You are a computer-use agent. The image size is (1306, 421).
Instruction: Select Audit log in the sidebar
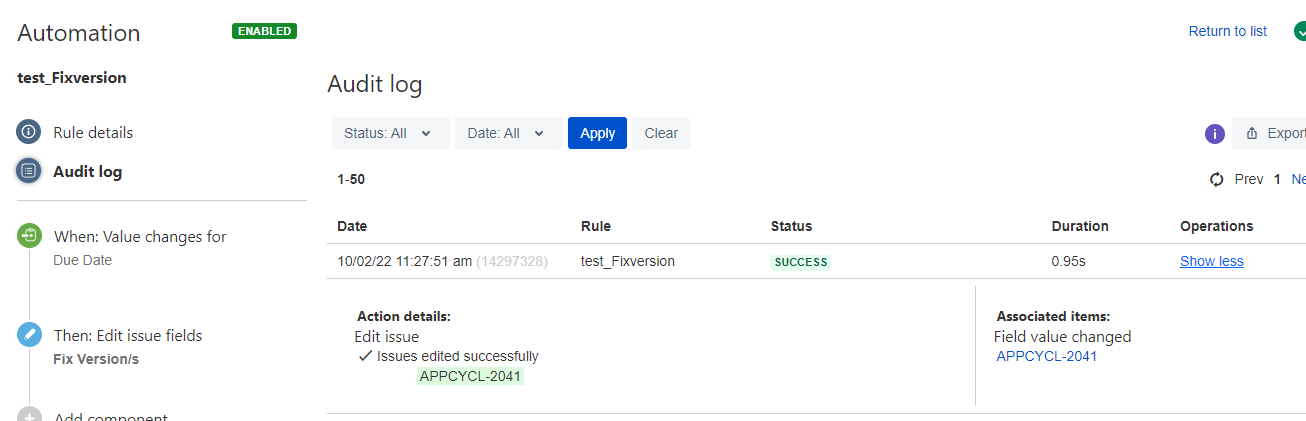[x=88, y=171]
